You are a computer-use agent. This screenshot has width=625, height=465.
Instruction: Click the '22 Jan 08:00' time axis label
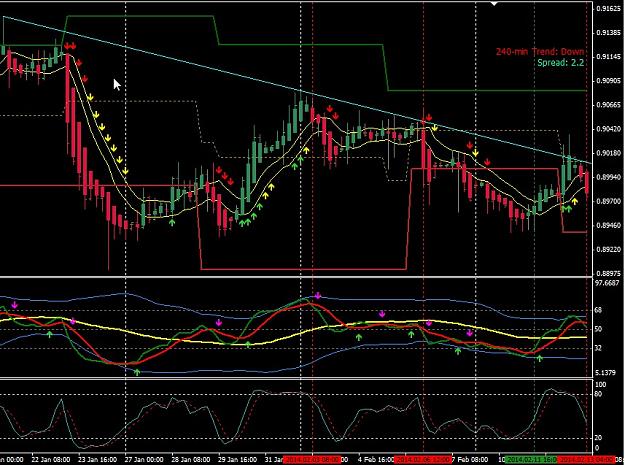coord(51,459)
